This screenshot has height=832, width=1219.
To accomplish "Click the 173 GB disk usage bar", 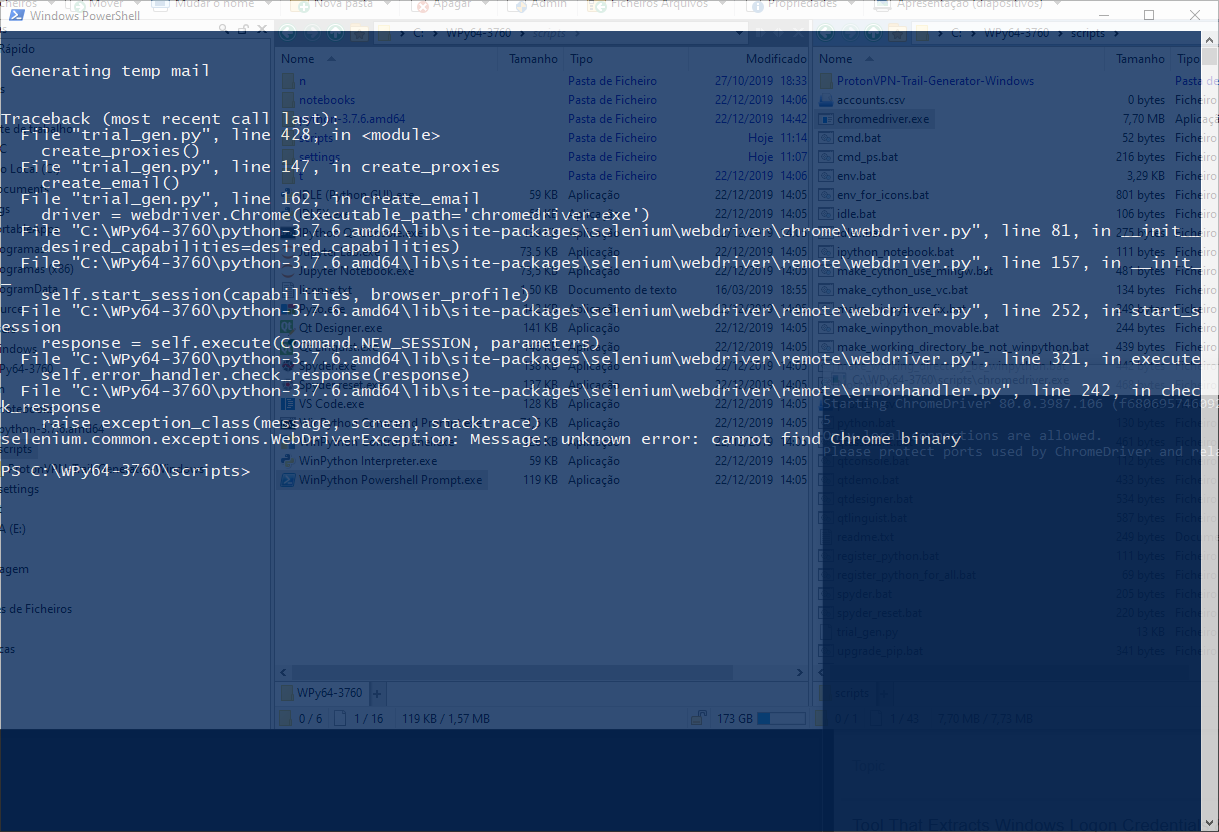I will (781, 718).
